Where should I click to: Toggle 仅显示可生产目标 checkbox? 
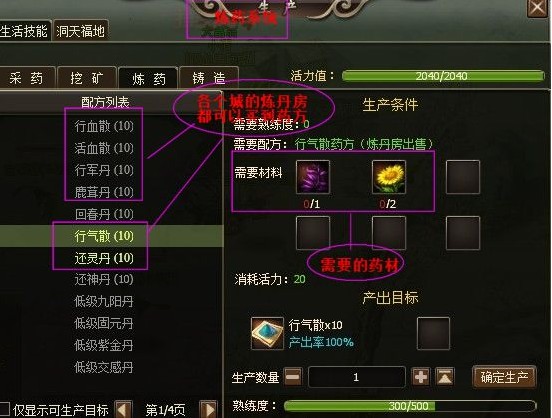coord(4,409)
